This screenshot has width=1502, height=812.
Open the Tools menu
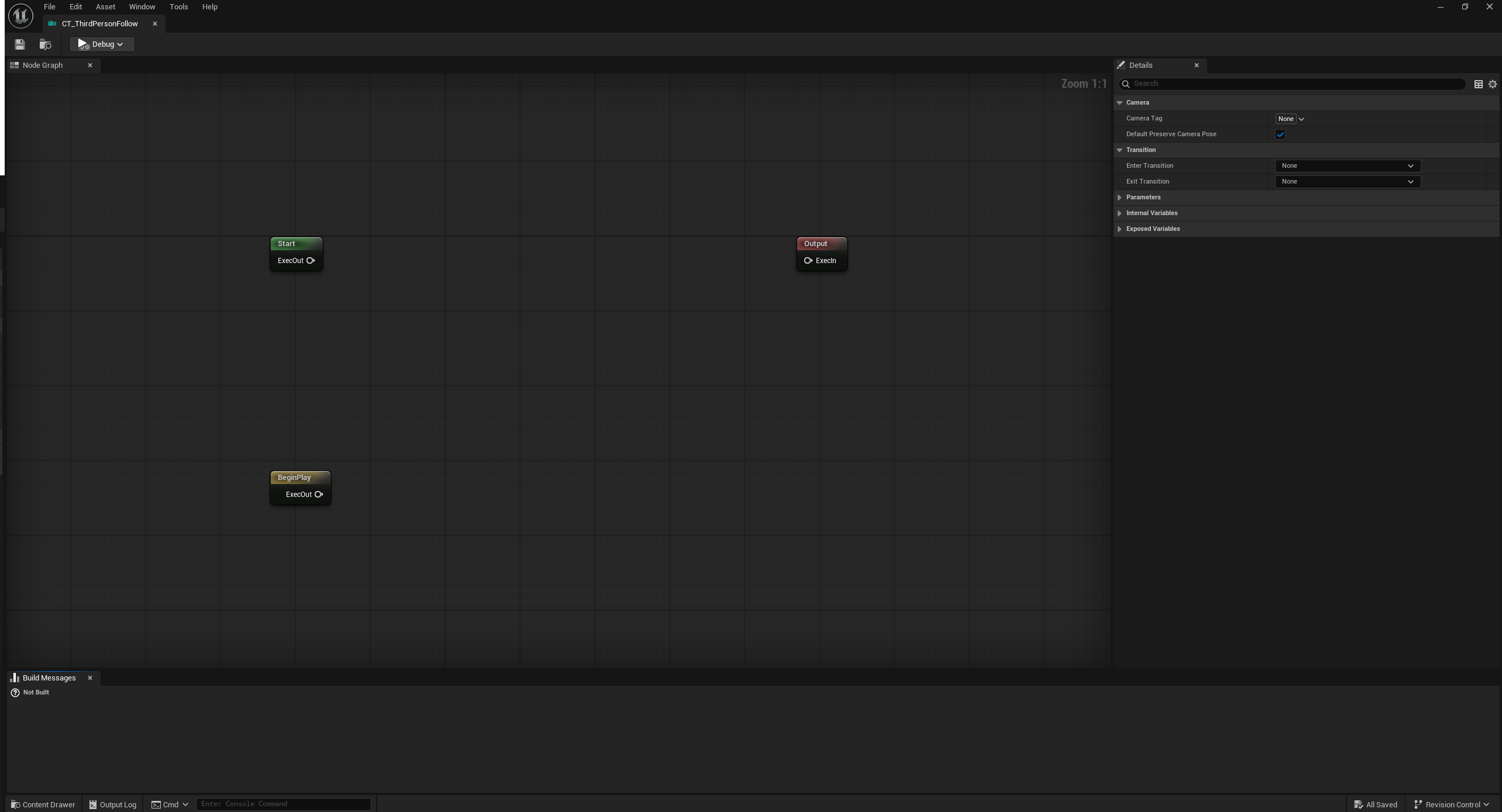point(178,7)
